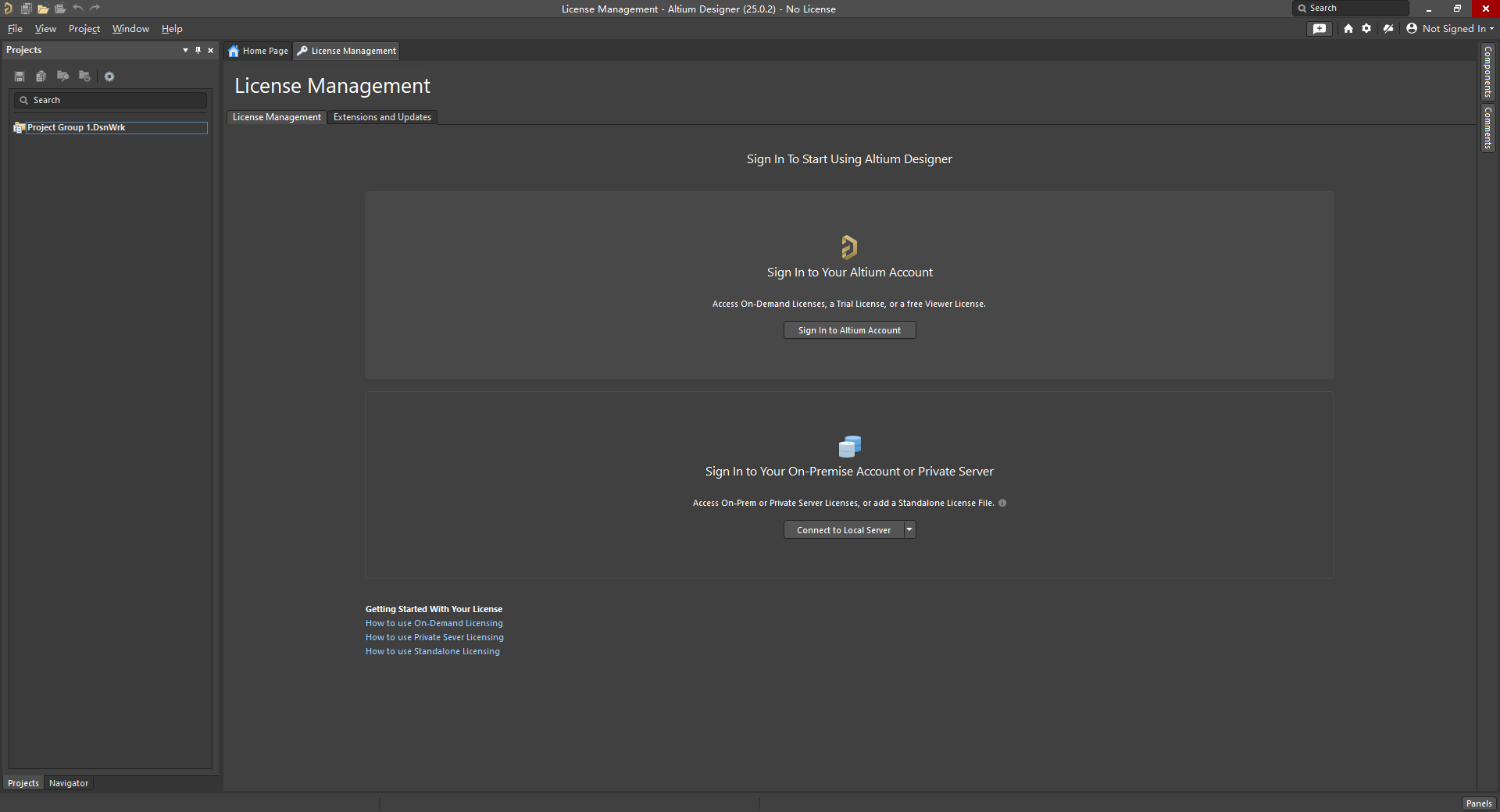Pin the Projects panel
1500x812 pixels.
point(198,50)
